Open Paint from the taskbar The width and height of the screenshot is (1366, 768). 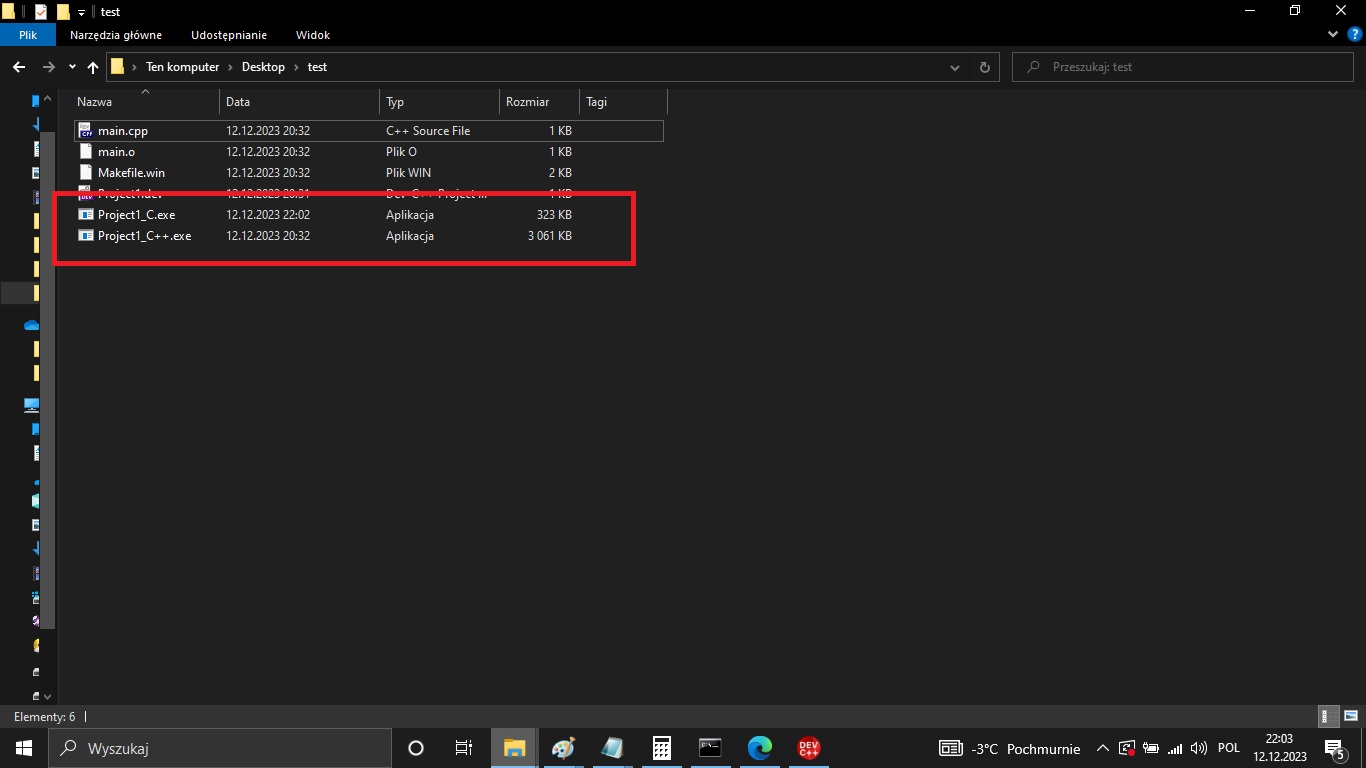click(563, 748)
